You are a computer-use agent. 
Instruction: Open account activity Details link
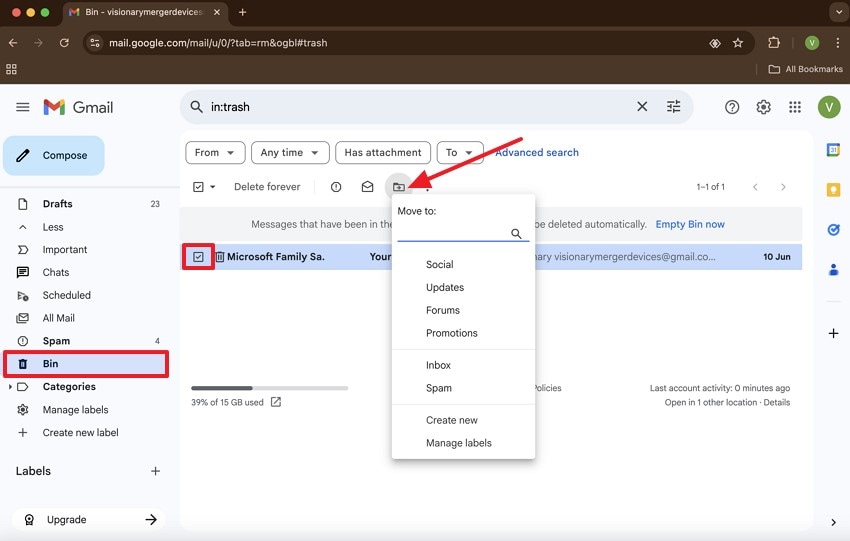[776, 402]
